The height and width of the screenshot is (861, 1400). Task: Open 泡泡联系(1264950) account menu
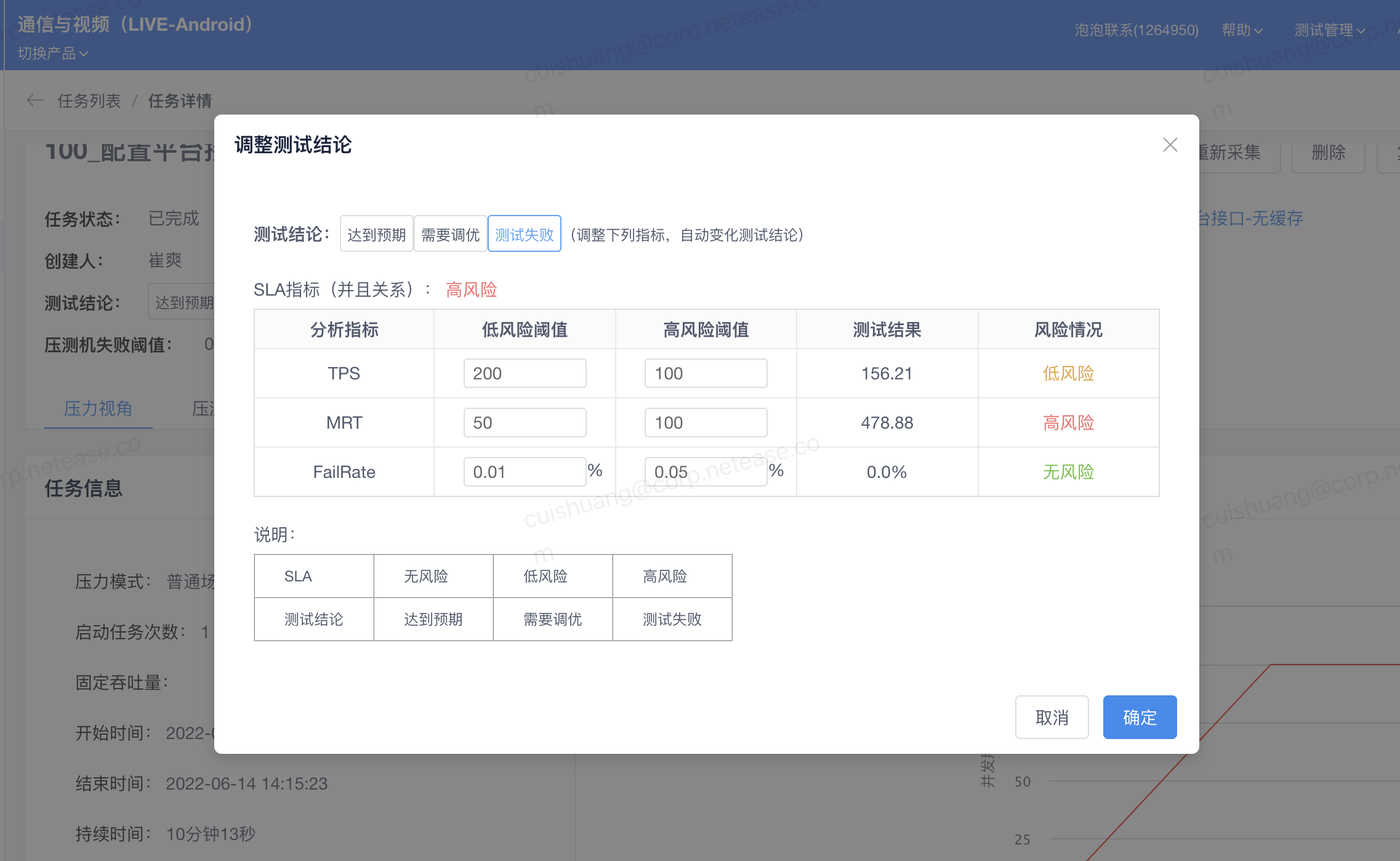pyautogui.click(x=1136, y=30)
